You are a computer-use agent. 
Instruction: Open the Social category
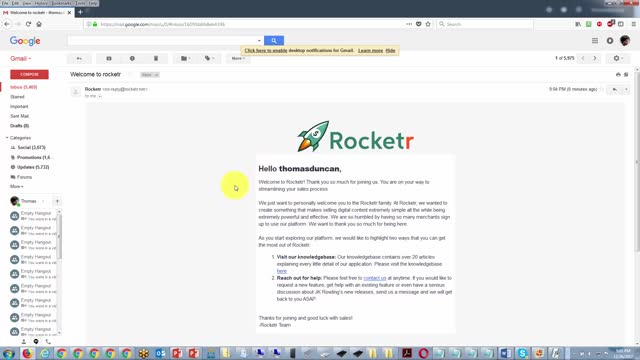click(31, 147)
